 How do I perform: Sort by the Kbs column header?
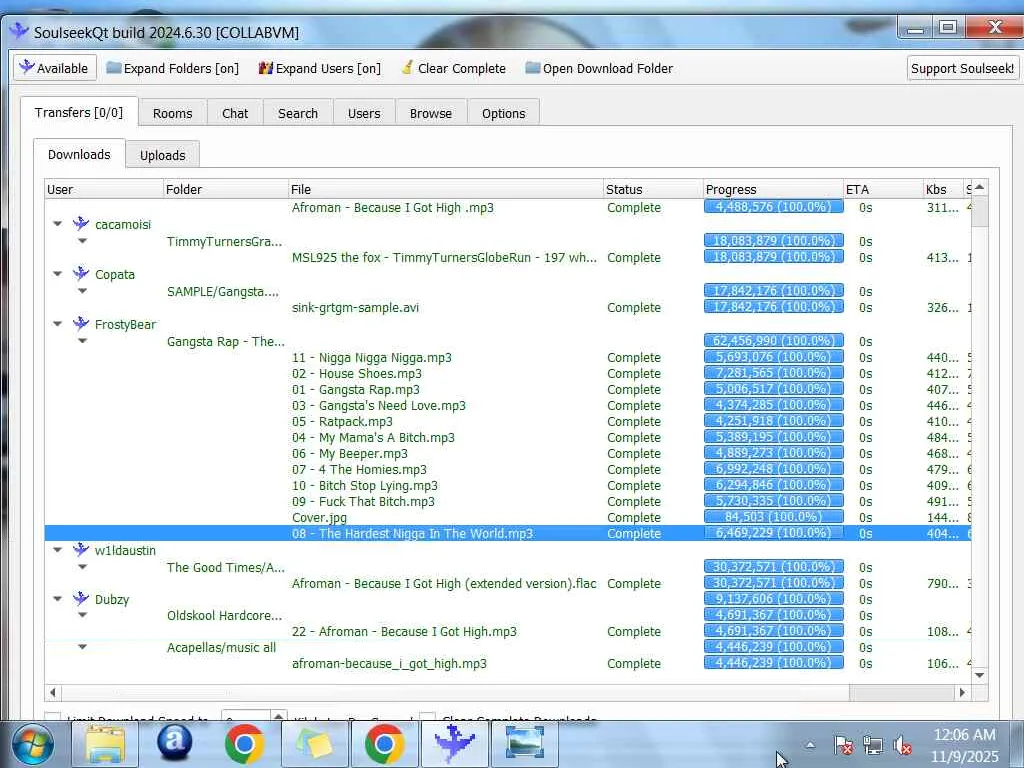tap(943, 189)
